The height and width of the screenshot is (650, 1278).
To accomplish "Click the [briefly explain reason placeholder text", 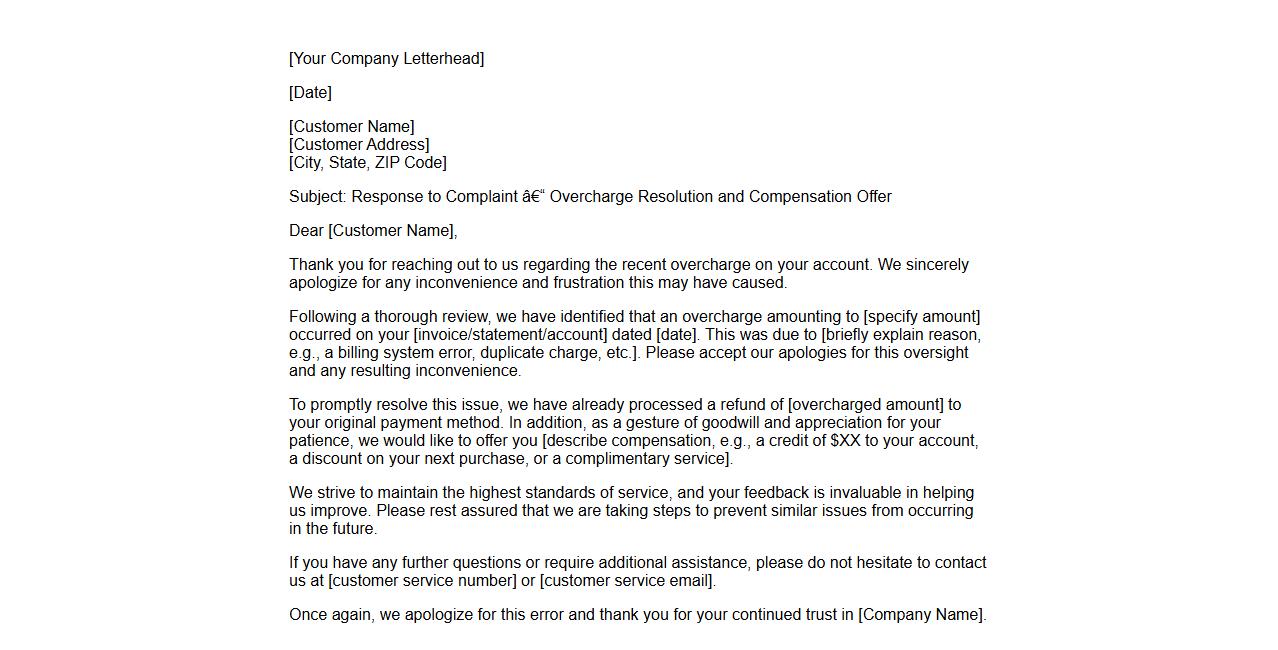I will [900, 334].
